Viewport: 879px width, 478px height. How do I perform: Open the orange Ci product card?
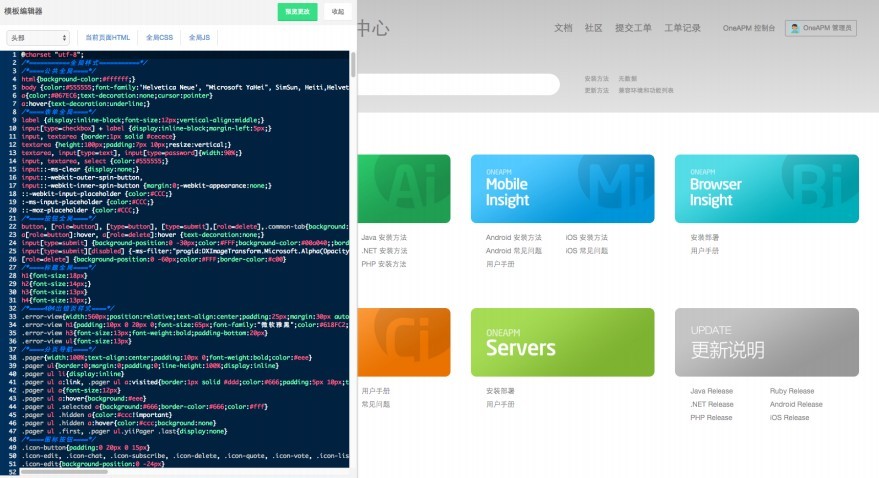(404, 342)
